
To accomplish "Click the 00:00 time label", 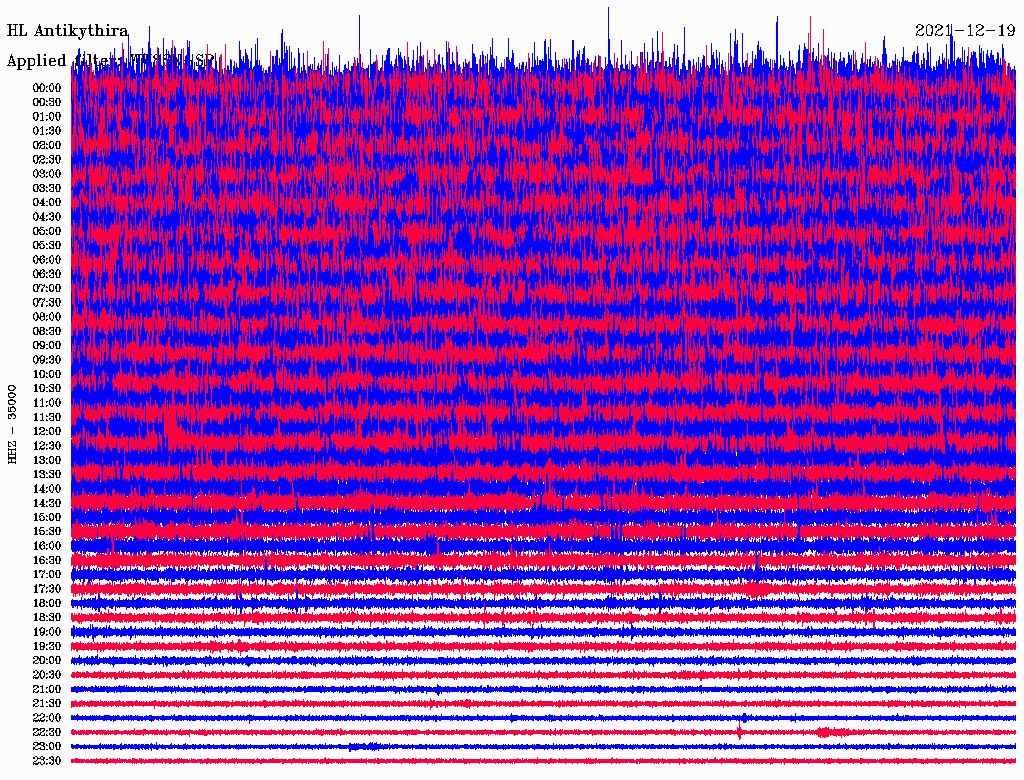I will pos(47,88).
